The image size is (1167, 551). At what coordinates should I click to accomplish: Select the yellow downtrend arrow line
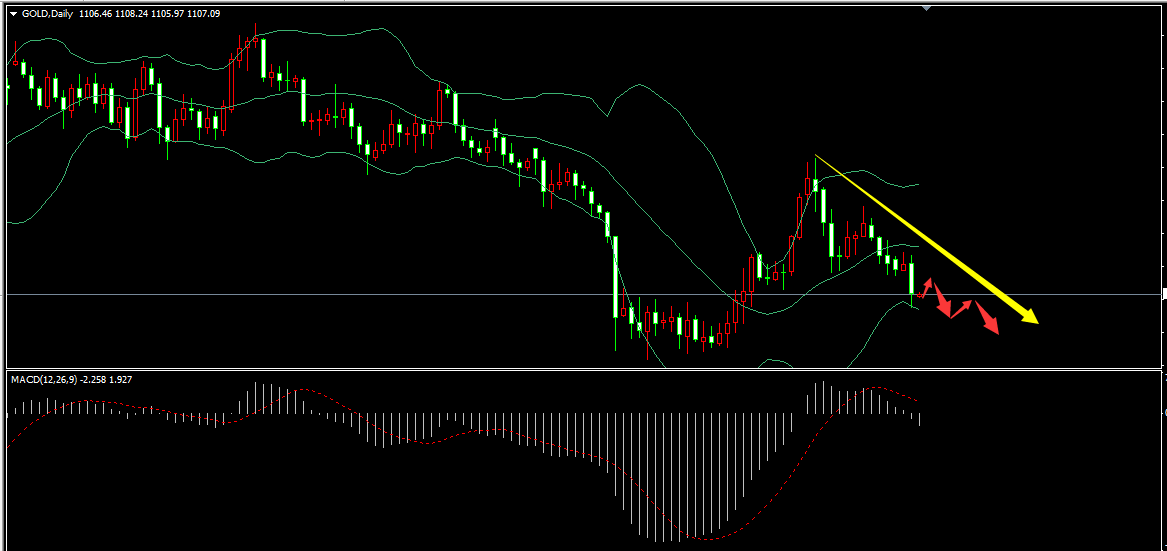927,238
